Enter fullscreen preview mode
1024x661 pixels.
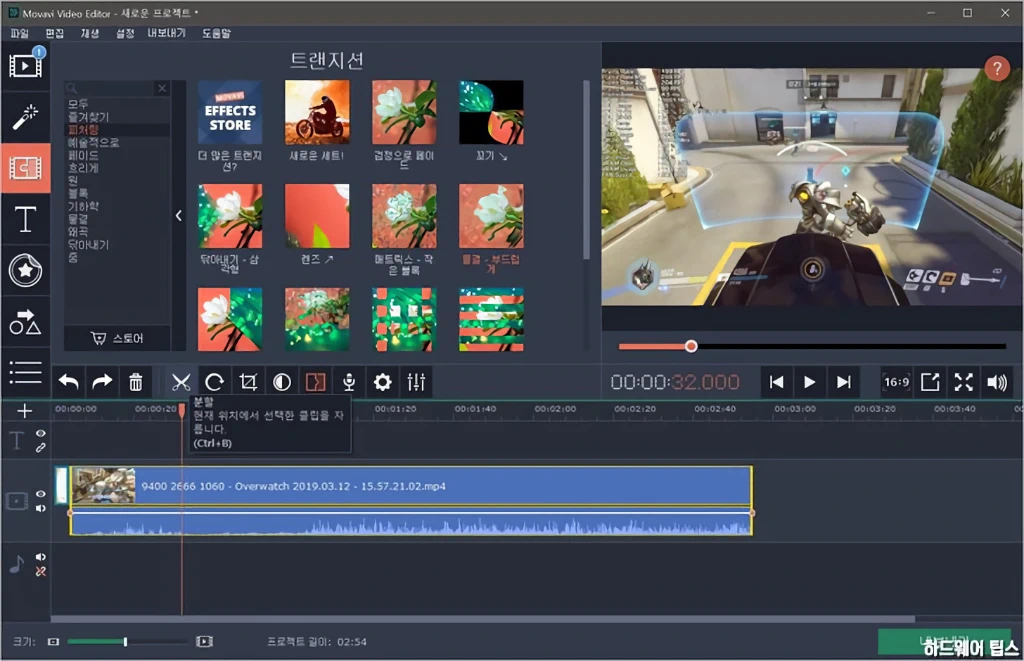point(963,382)
